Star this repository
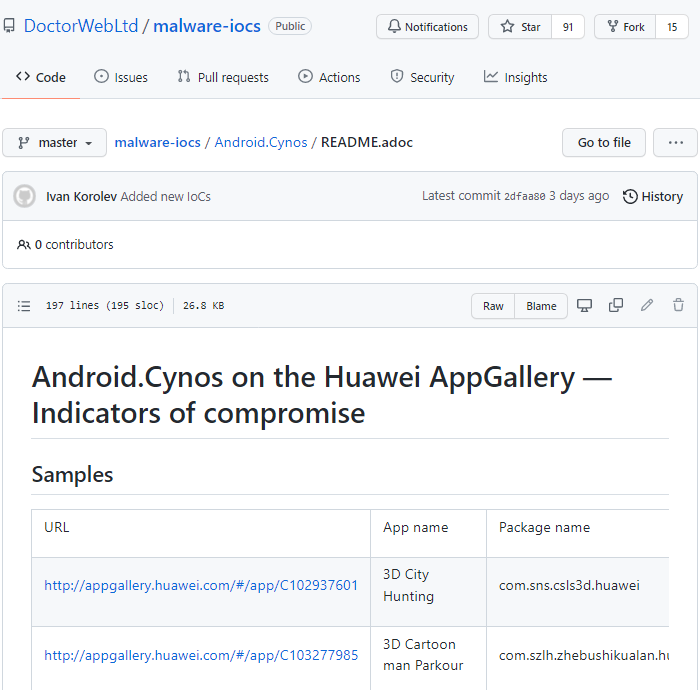 pyautogui.click(x=522, y=27)
